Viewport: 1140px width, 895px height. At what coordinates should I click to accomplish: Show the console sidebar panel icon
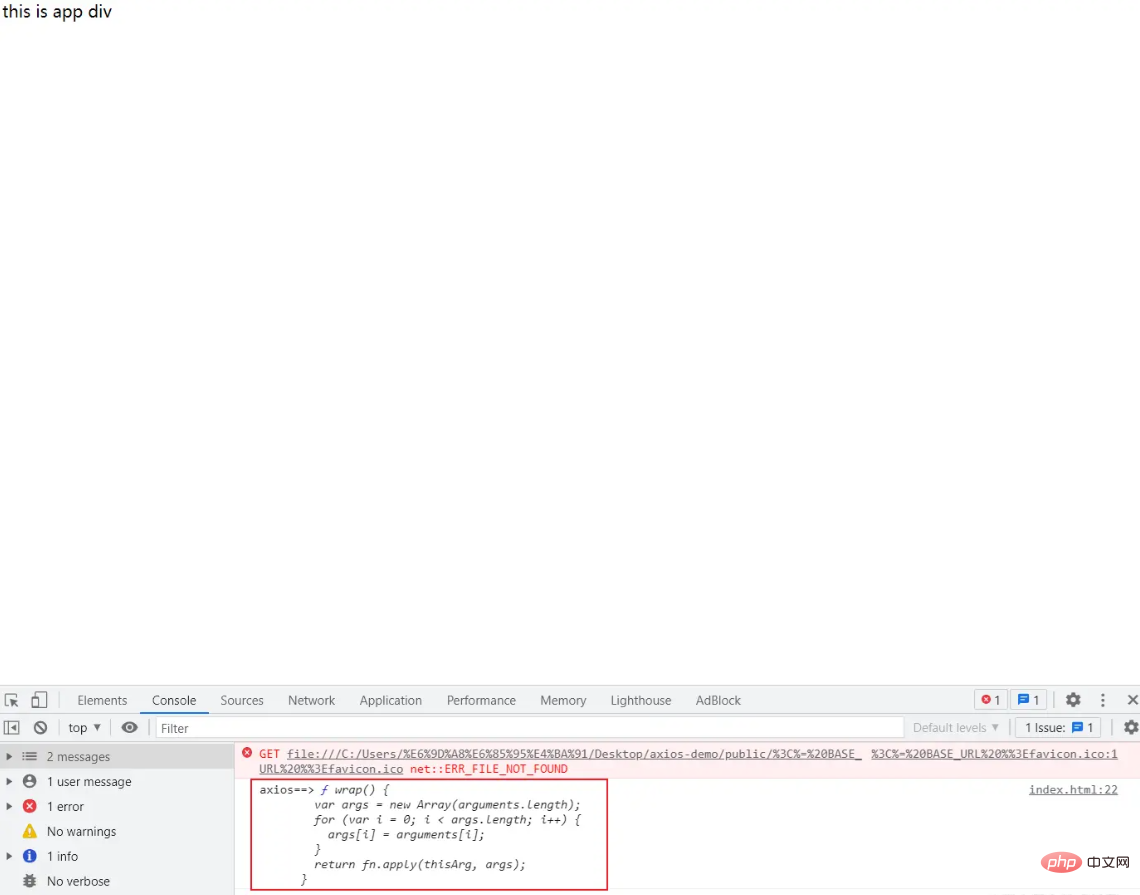pyautogui.click(x=12, y=727)
